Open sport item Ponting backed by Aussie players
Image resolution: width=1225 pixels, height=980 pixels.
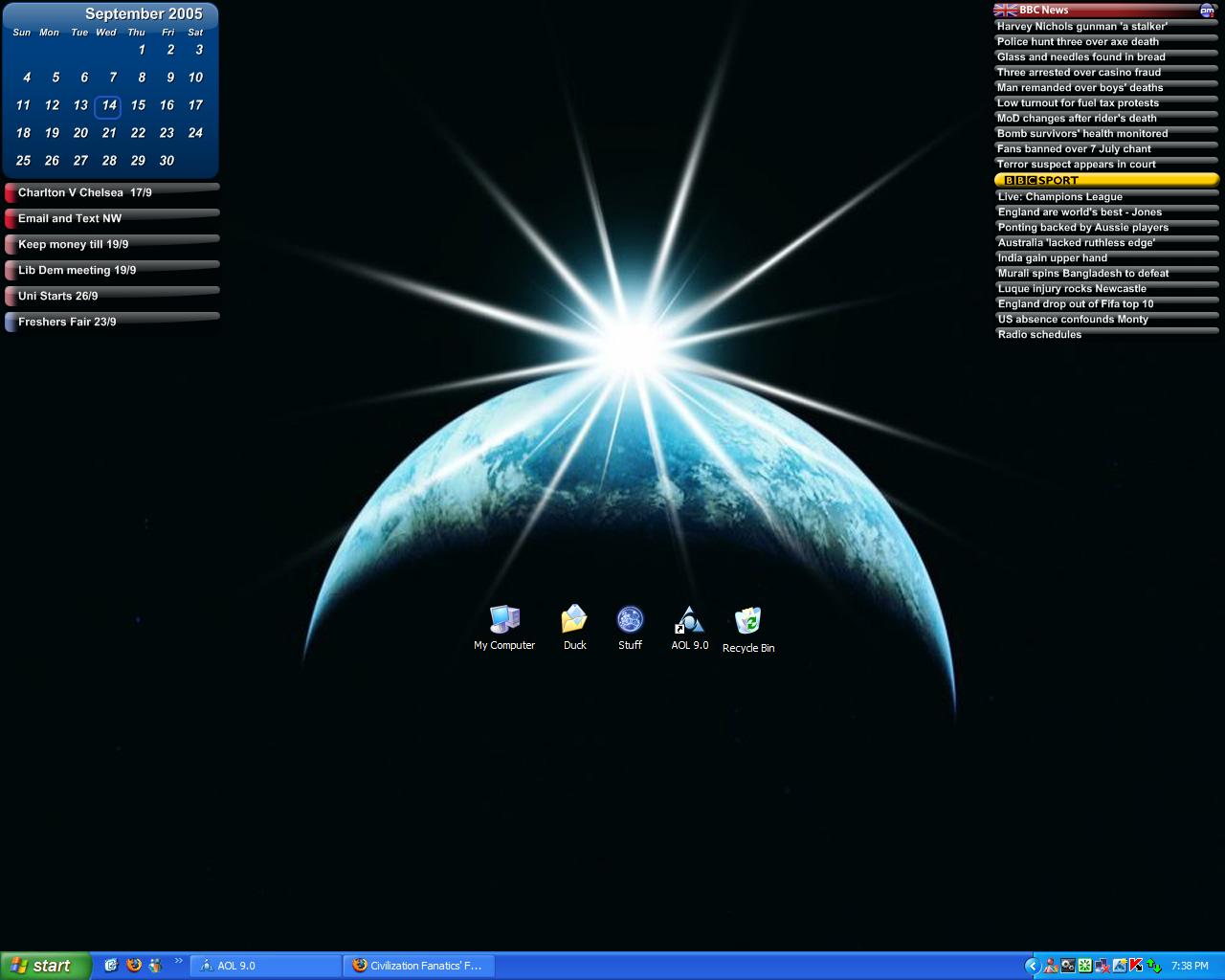pyautogui.click(x=1105, y=228)
